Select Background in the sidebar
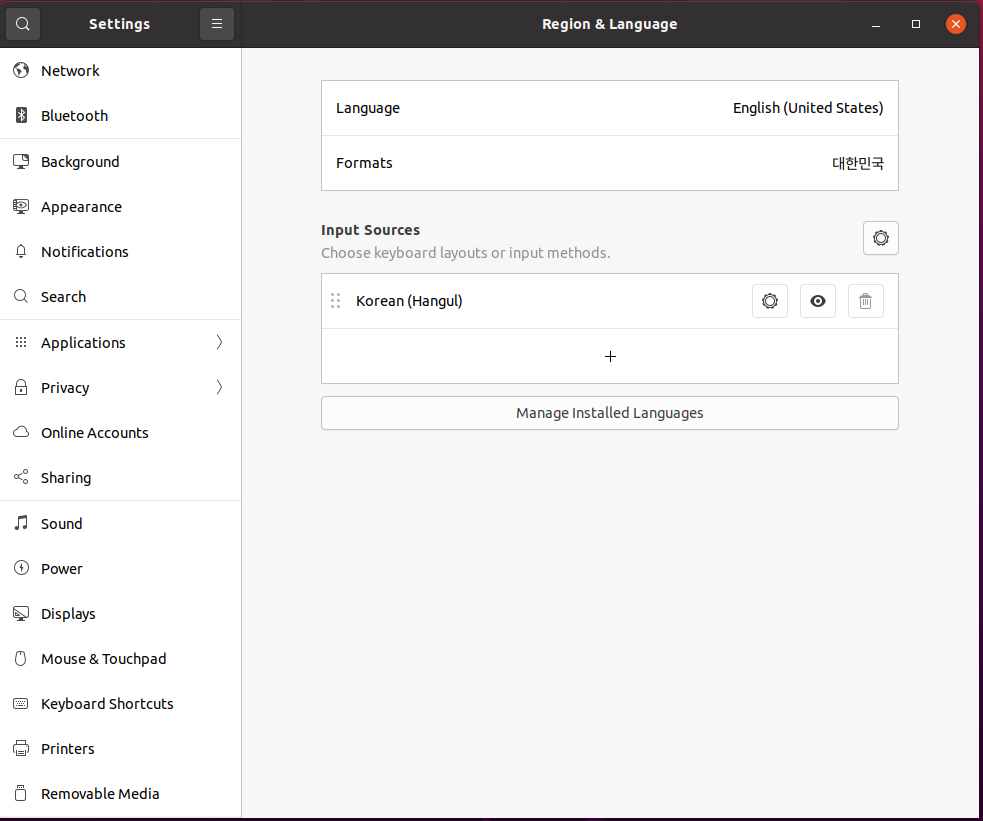 click(x=120, y=162)
